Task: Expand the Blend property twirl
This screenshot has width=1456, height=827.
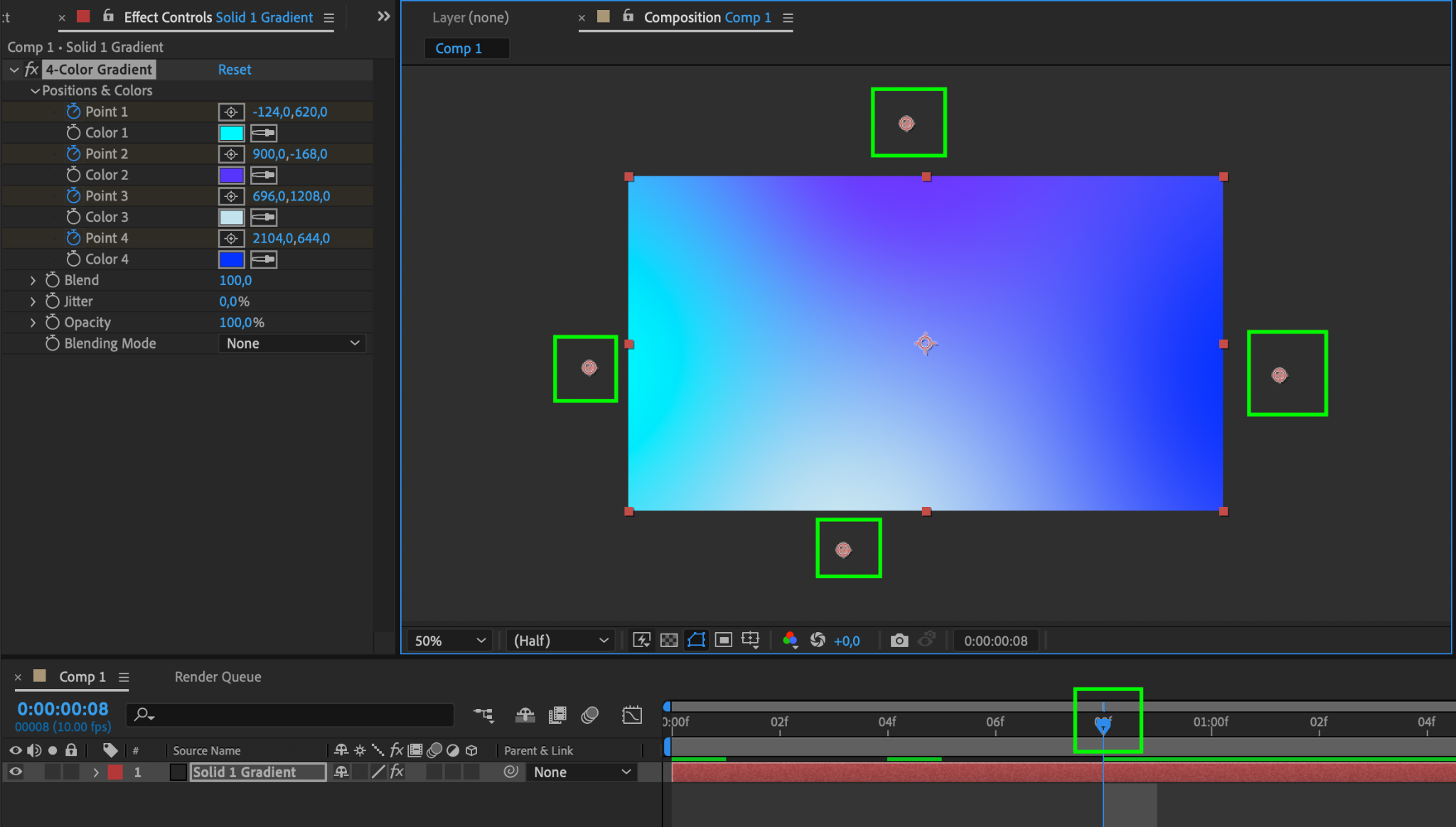Action: coord(33,280)
